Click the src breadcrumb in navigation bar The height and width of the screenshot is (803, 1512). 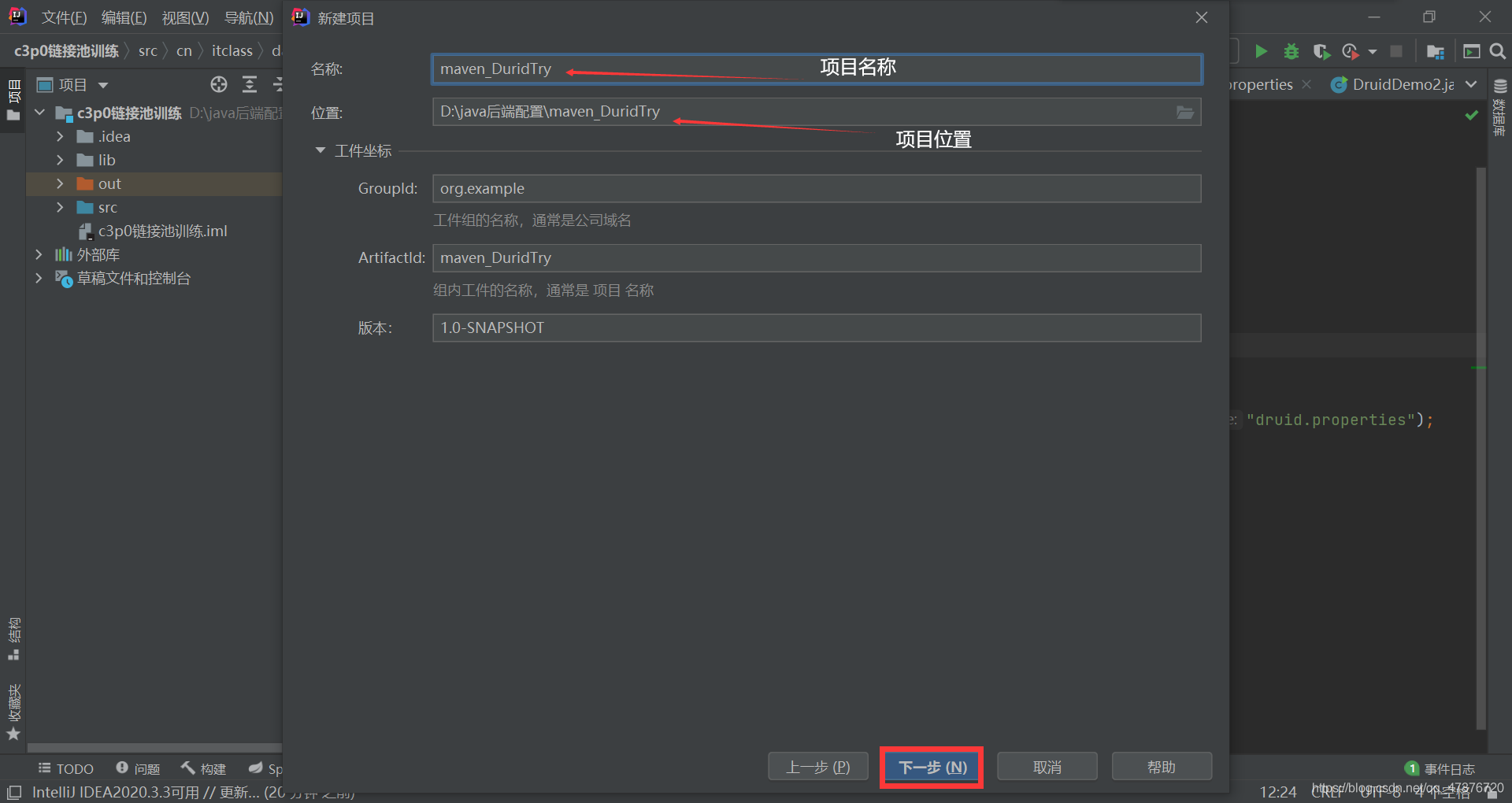147,51
